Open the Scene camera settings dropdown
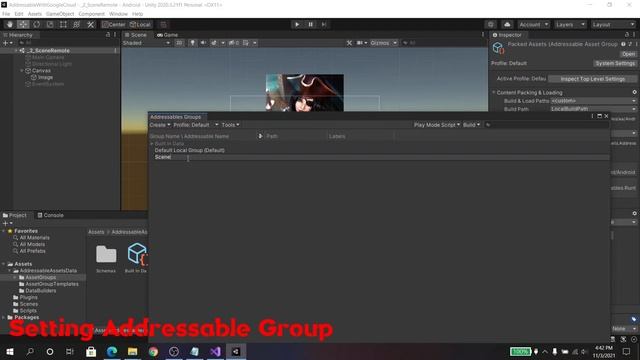 coord(362,43)
